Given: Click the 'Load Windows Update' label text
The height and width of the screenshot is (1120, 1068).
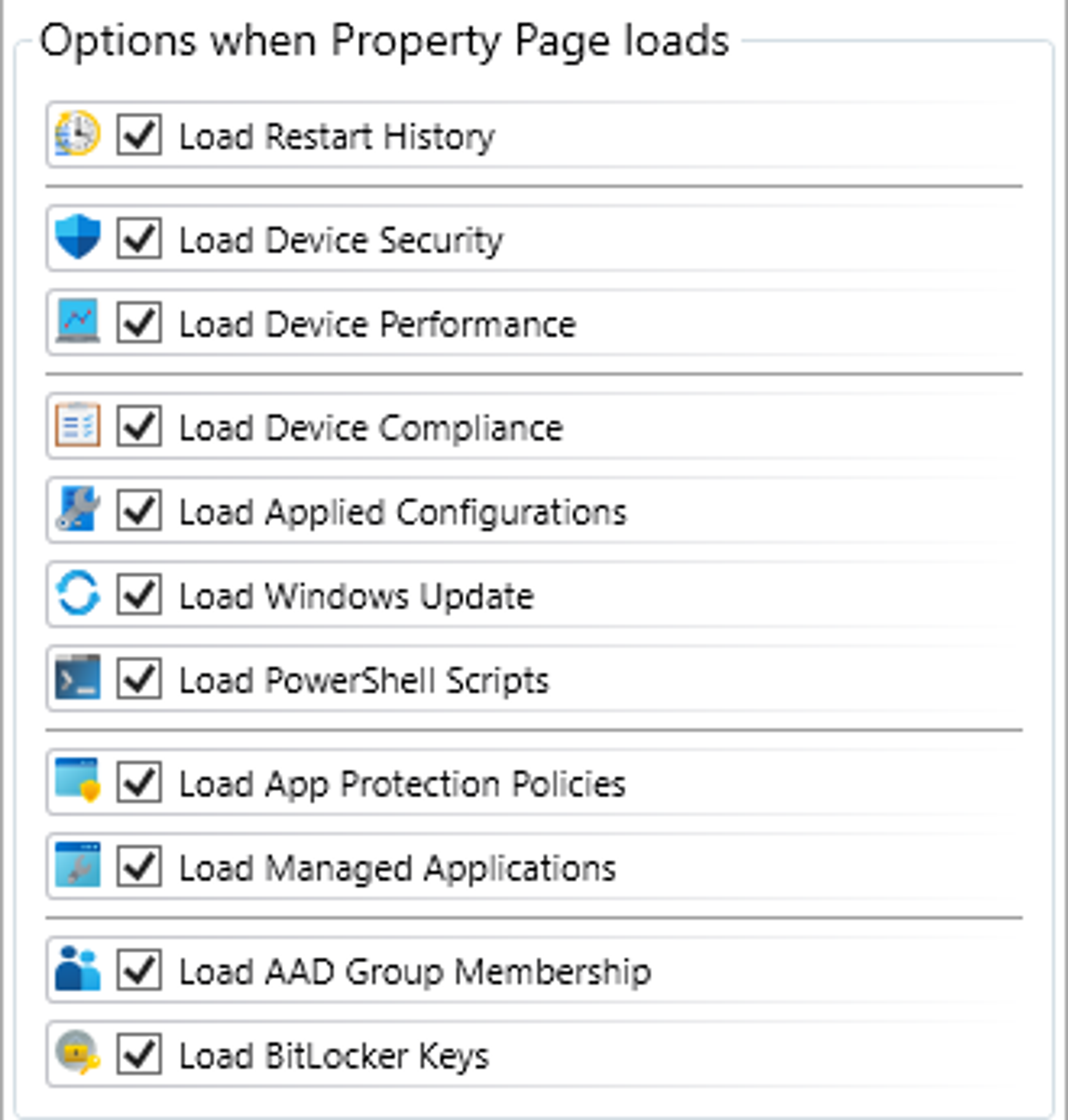Looking at the screenshot, I should 357,597.
